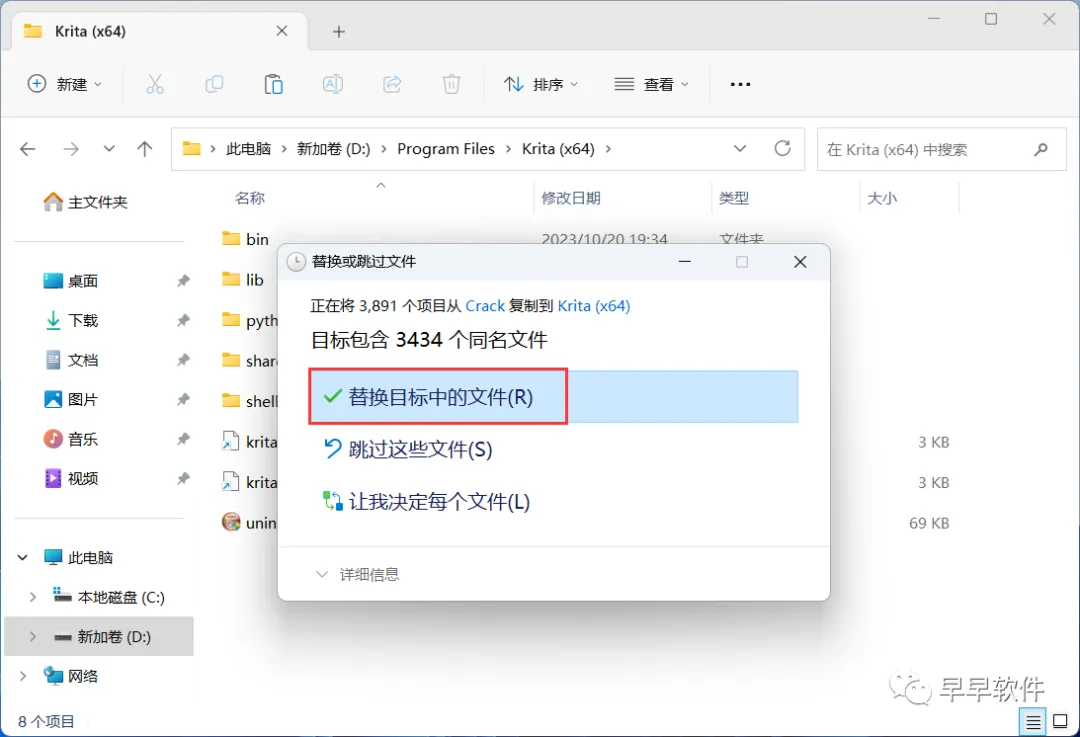Minimize the 替换或跳过文件 dialog
This screenshot has width=1080, height=737.
[685, 262]
